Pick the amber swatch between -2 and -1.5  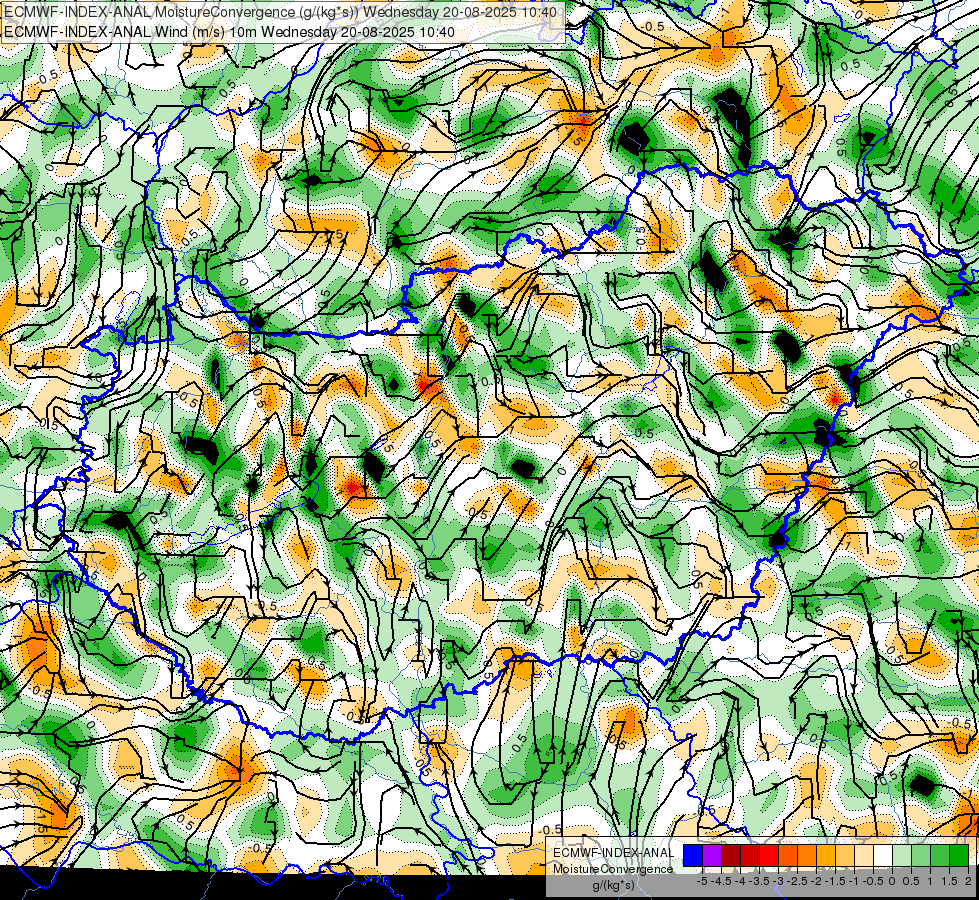[826, 856]
